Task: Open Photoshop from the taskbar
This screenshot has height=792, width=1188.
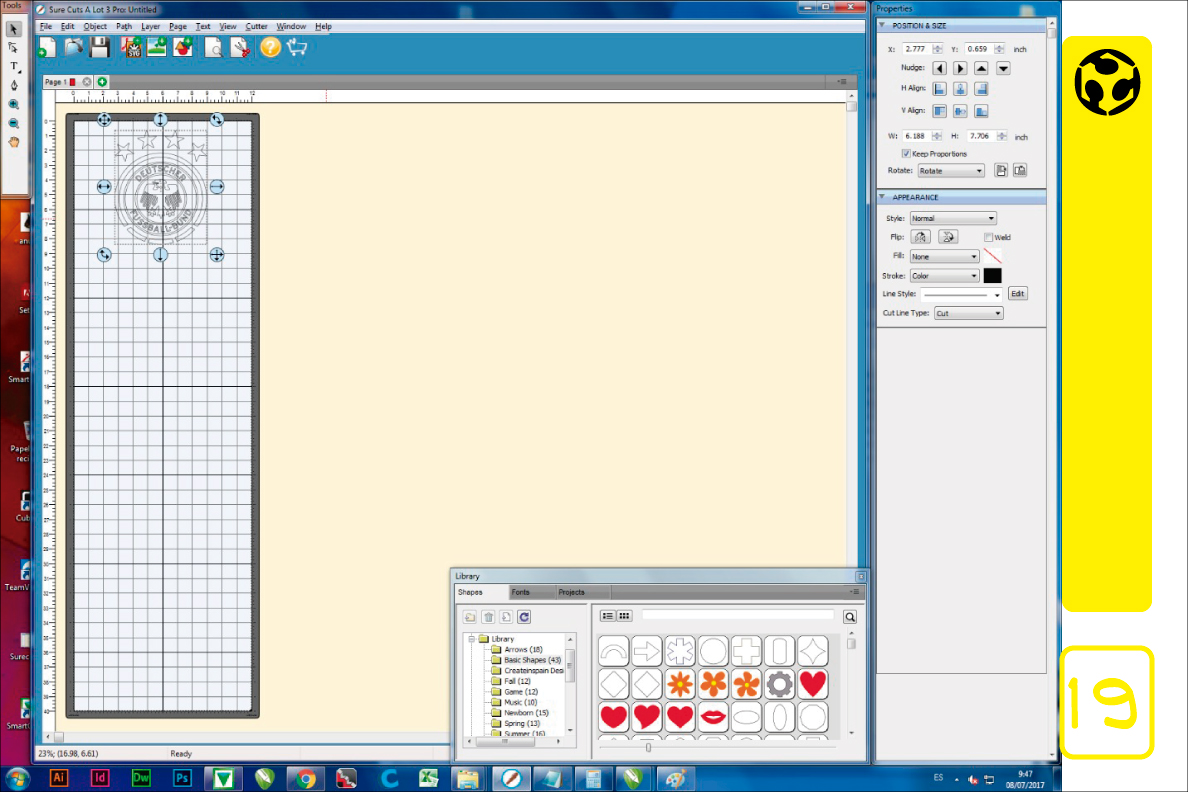Action: pyautogui.click(x=182, y=778)
